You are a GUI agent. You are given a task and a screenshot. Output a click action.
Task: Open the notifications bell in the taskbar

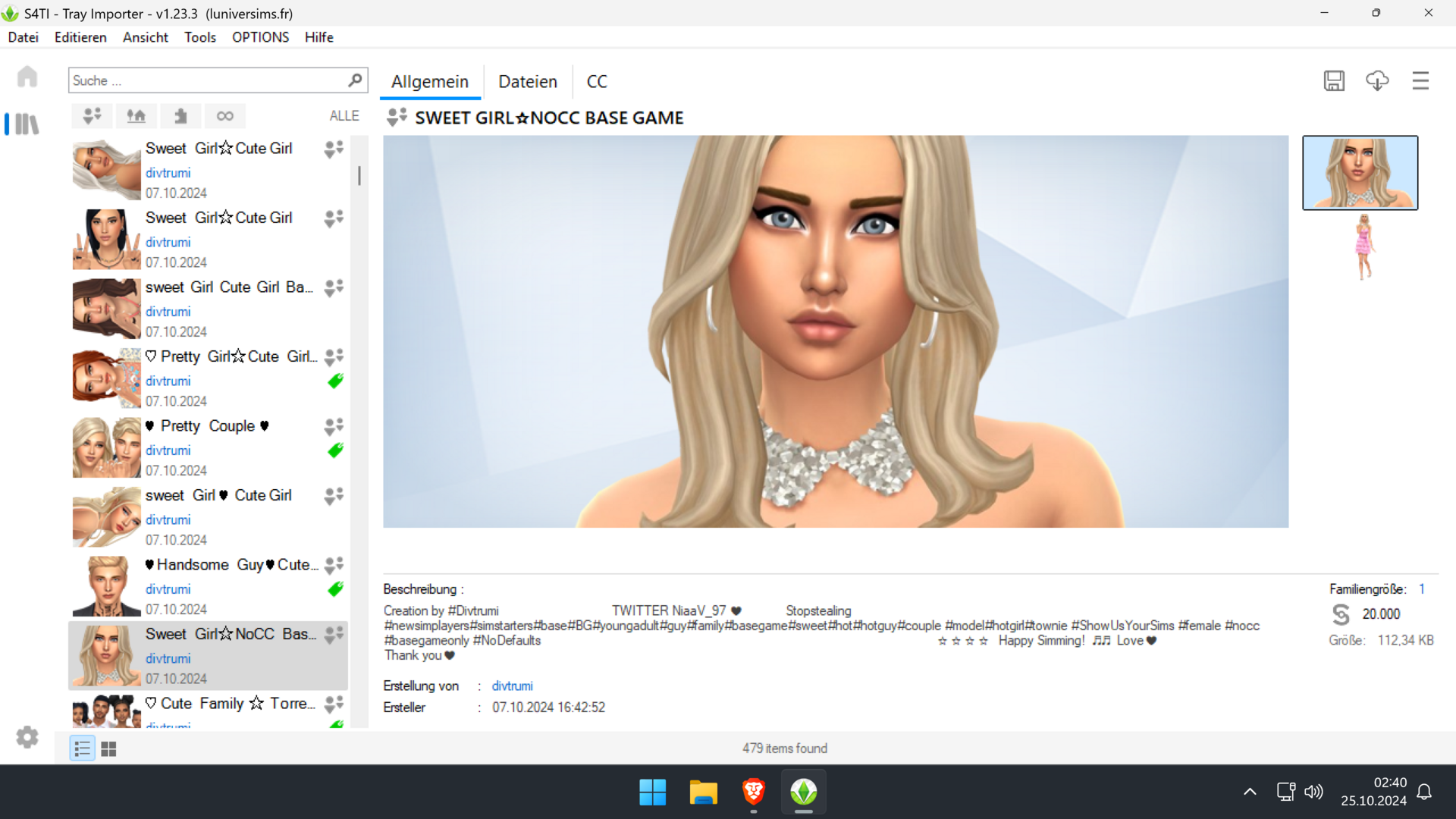pos(1424,792)
